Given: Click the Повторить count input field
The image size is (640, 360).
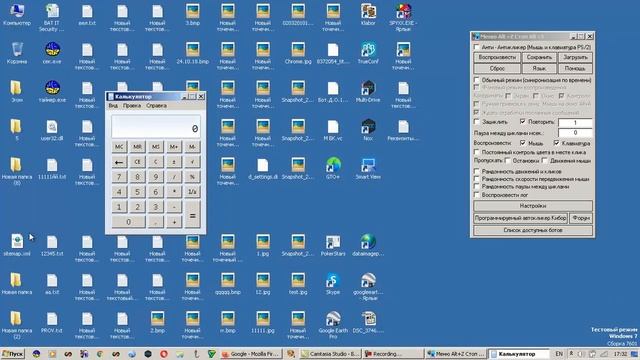Looking at the screenshot, I should click(x=575, y=122).
